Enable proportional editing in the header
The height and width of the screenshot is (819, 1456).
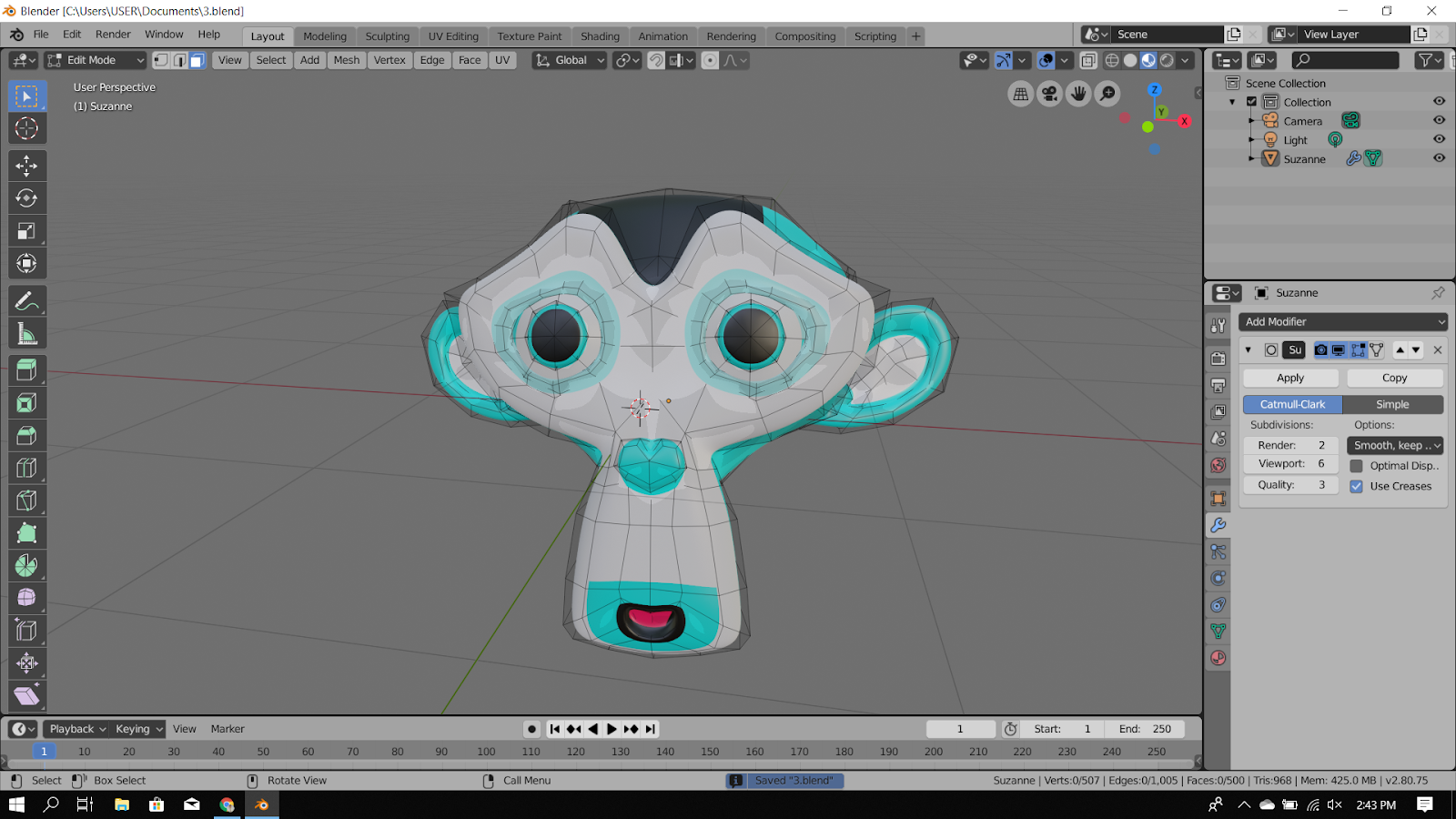click(x=710, y=60)
